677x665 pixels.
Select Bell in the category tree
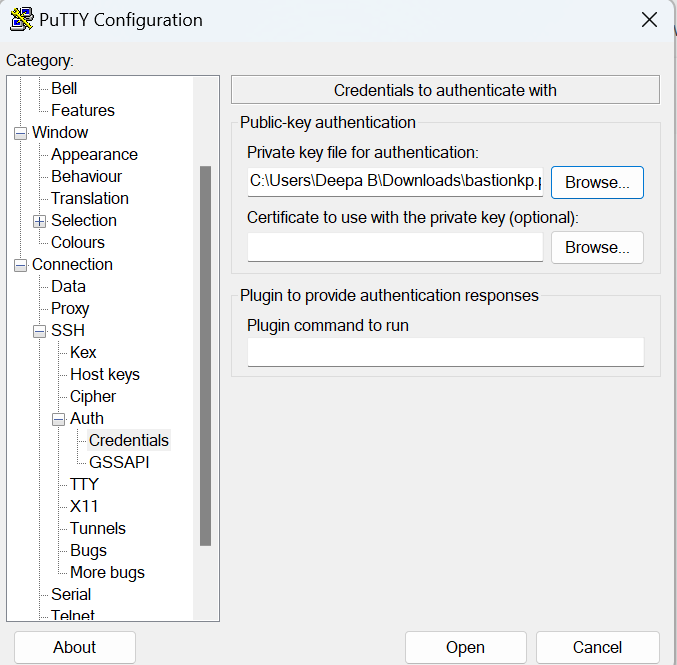[x=64, y=89]
